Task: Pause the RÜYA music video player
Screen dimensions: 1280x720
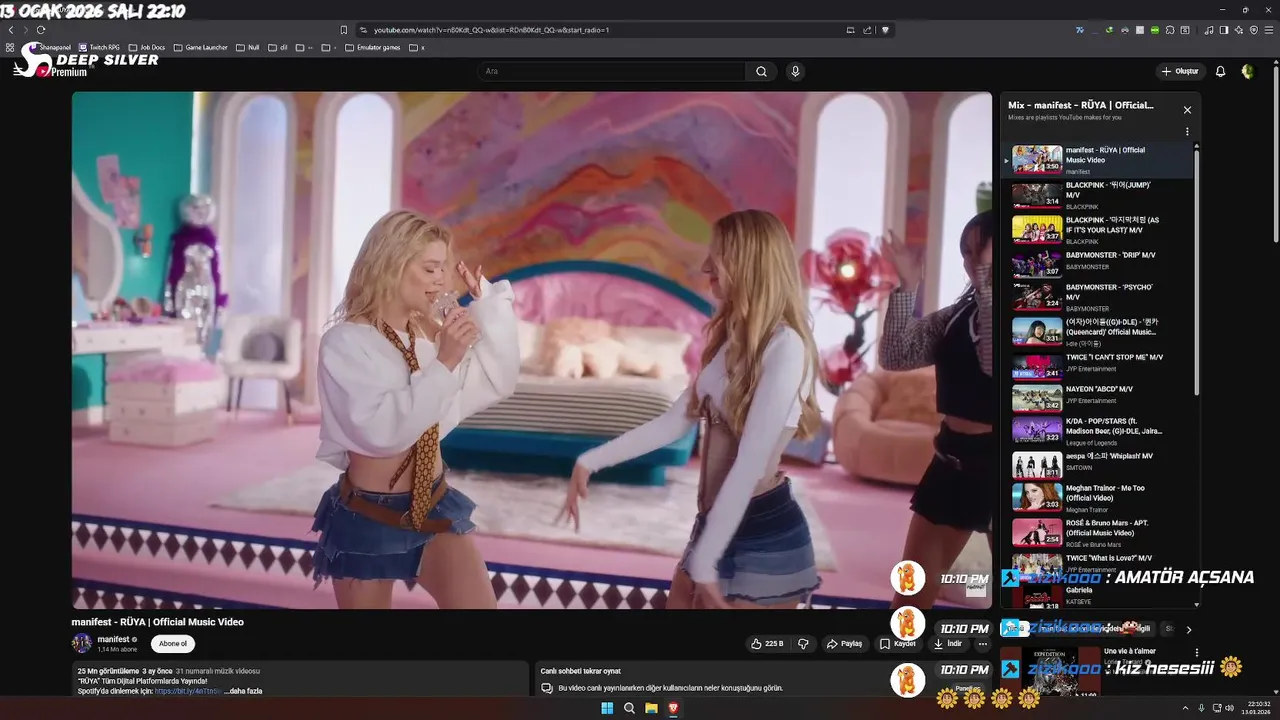Action: pos(531,350)
